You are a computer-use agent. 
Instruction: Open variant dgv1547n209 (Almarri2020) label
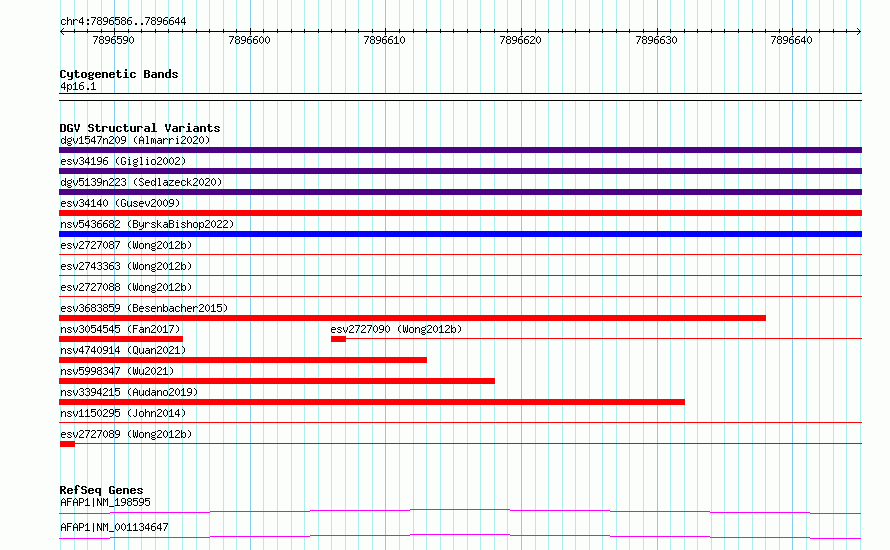coord(135,140)
